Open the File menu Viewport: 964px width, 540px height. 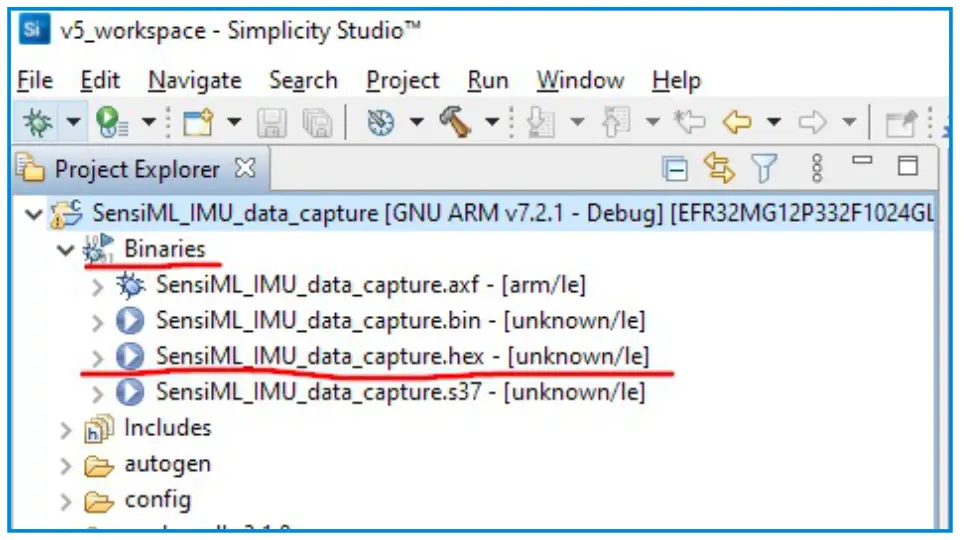(x=35, y=80)
